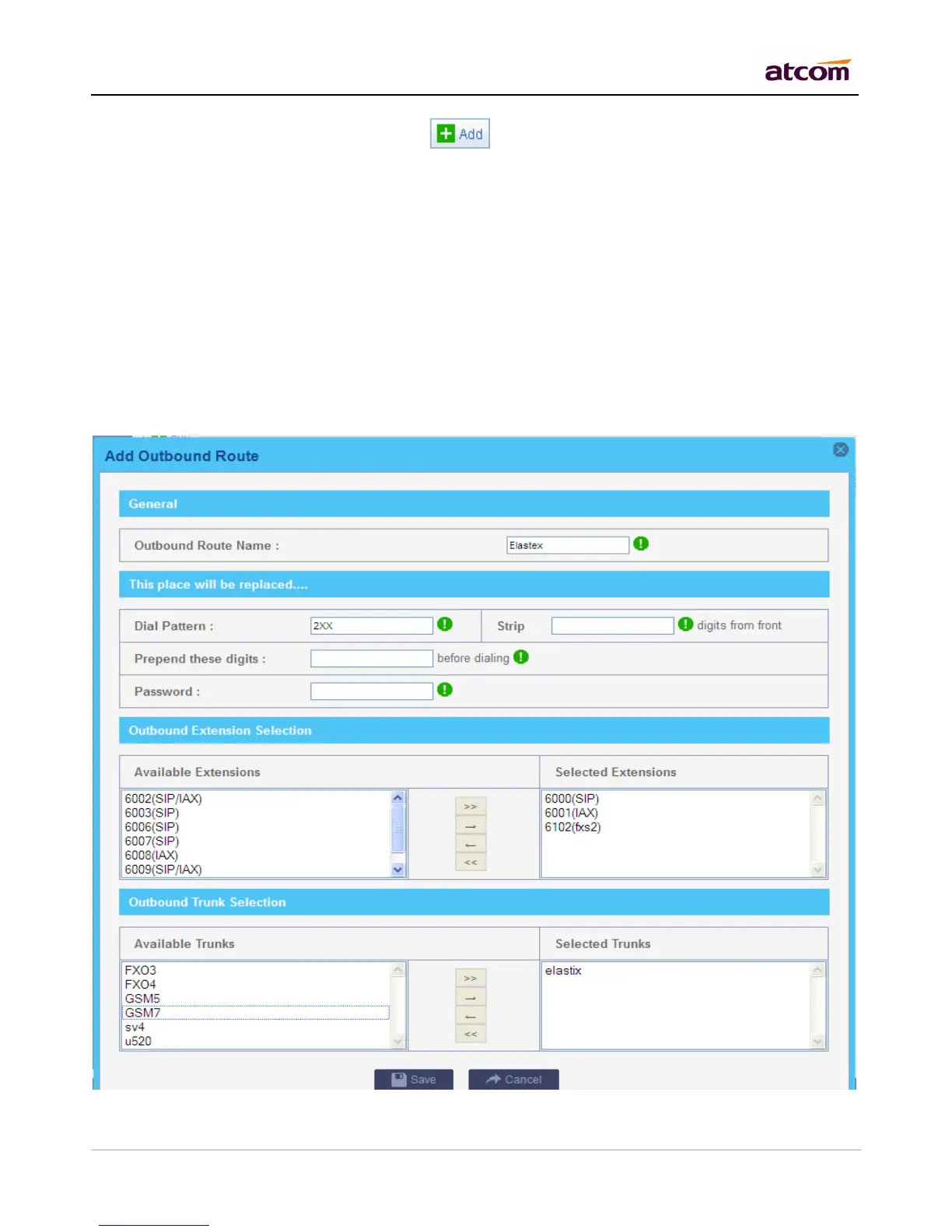Screen dimensions: 952x1232
Task: Click the Strip digits input field
Action: (613, 625)
